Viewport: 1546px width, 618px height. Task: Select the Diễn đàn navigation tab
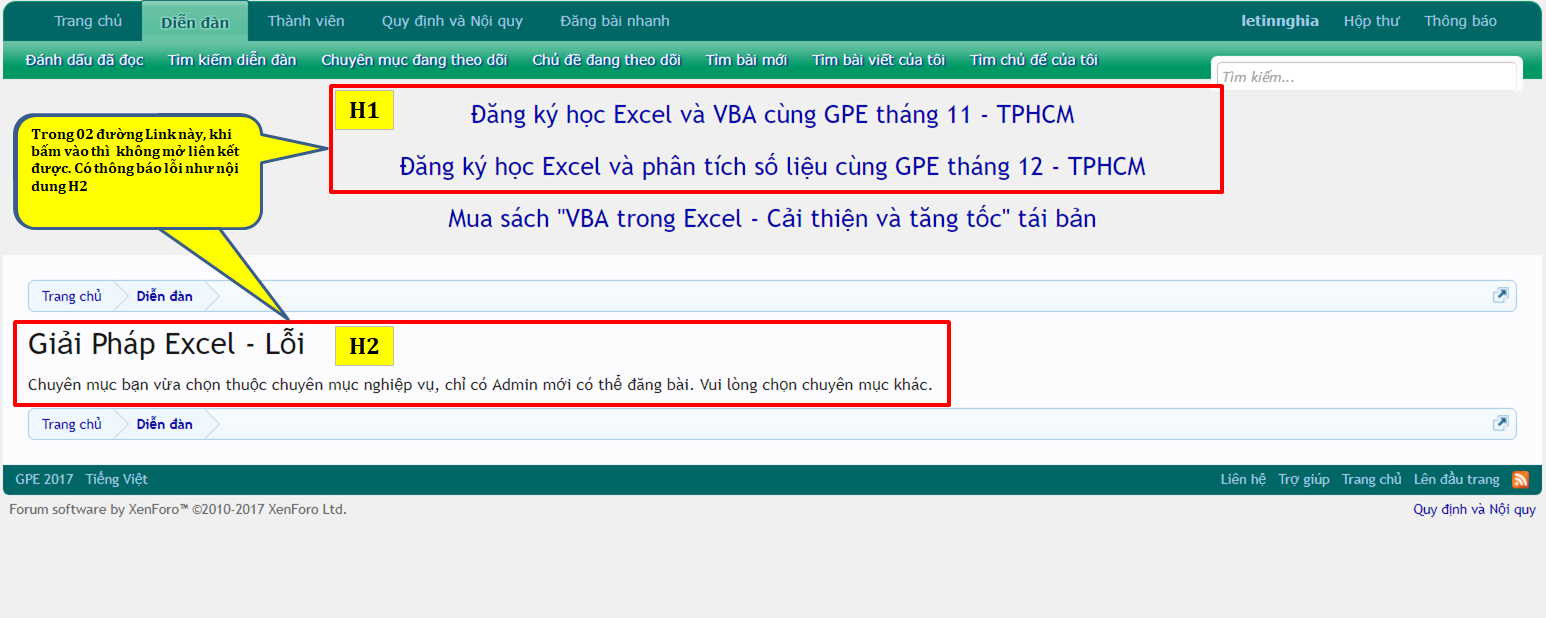[195, 22]
